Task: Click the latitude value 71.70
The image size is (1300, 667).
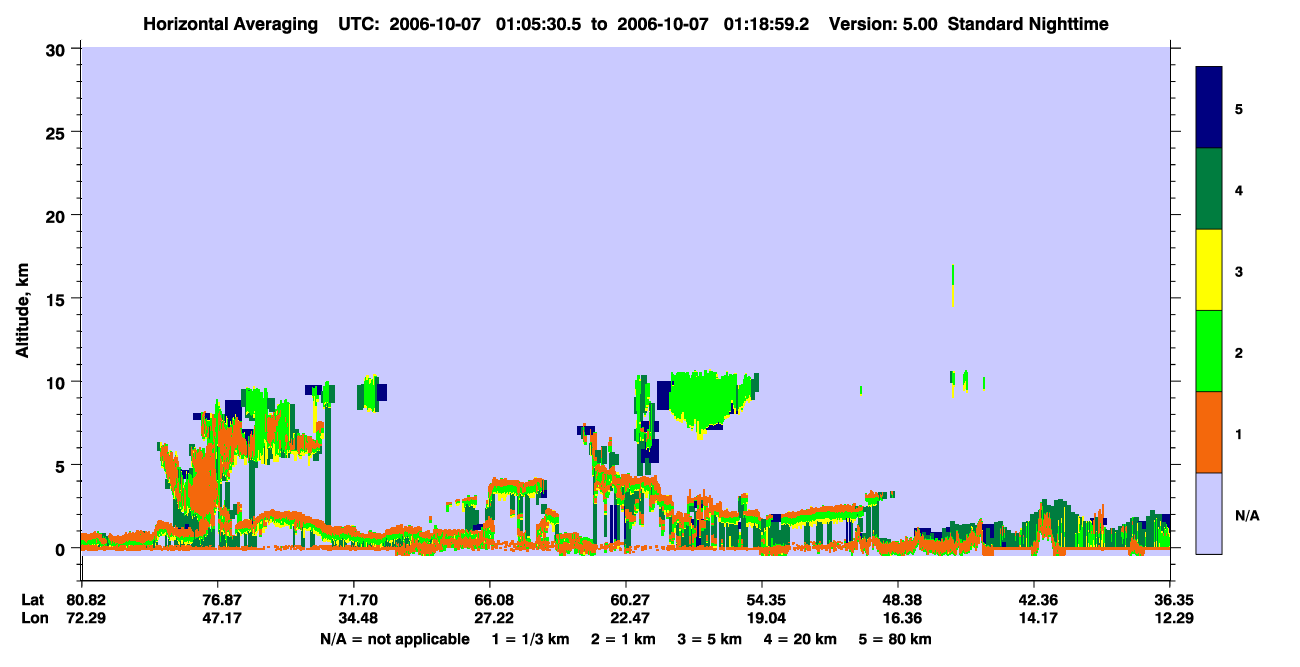Action: pos(358,600)
